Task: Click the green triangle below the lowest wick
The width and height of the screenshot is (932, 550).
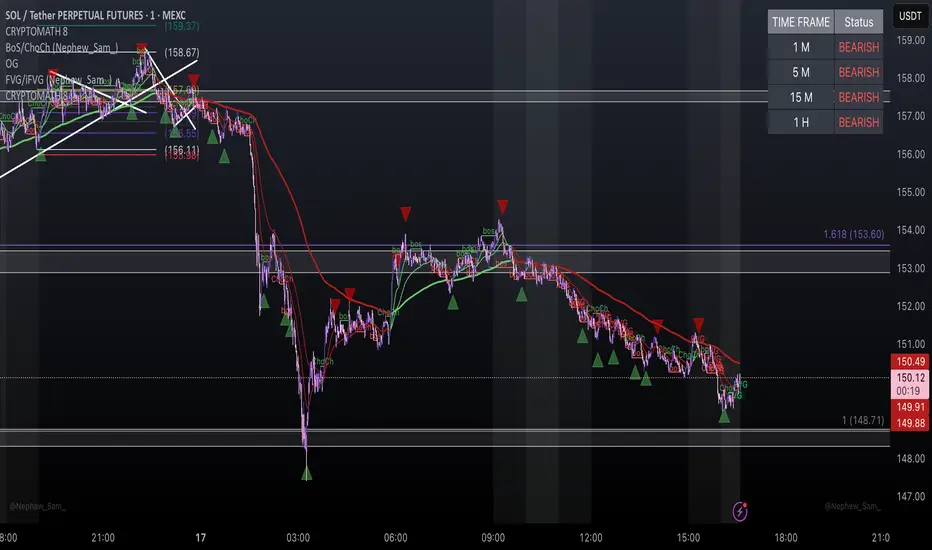Action: point(306,473)
